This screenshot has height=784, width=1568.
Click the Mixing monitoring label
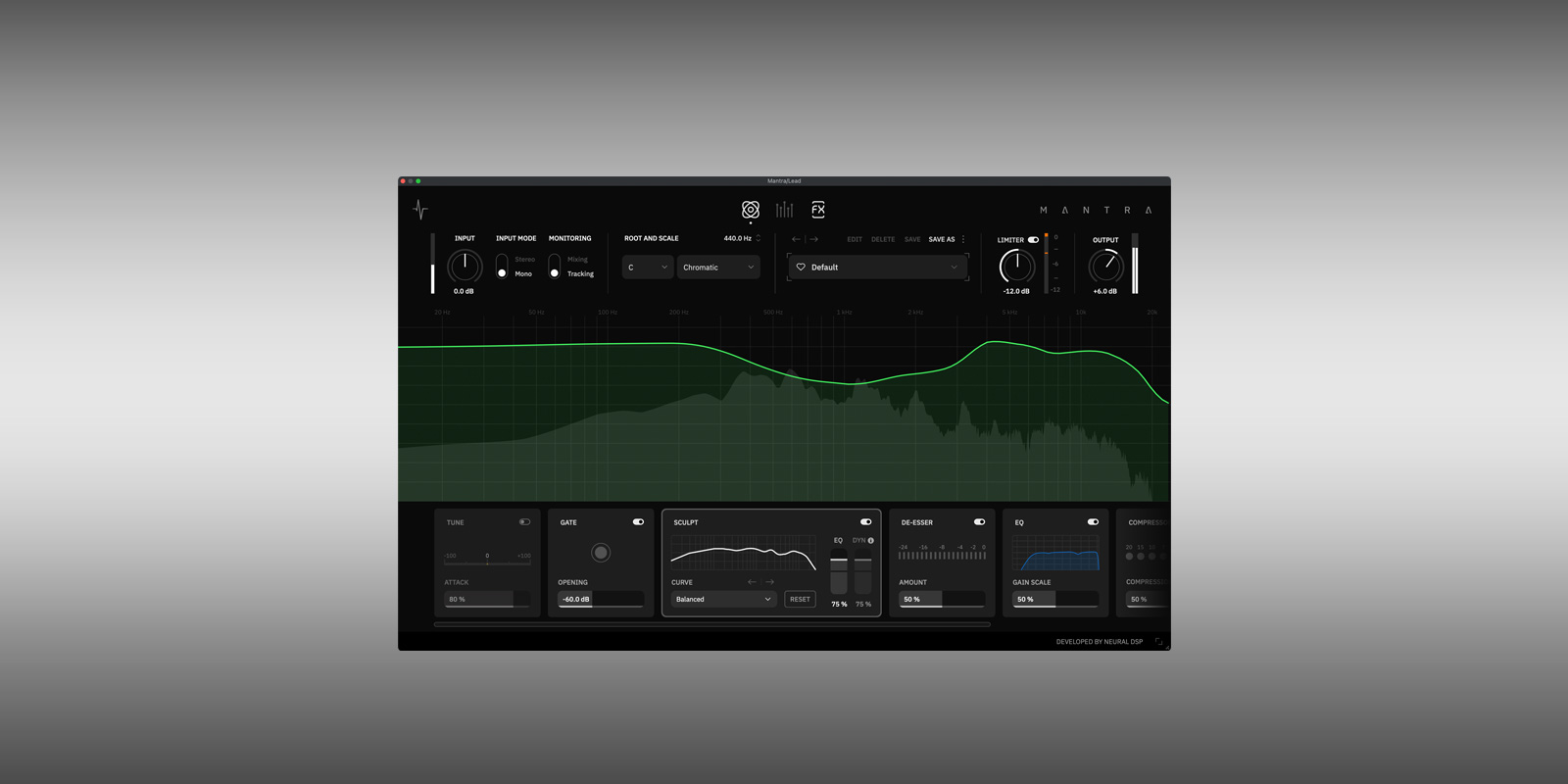pos(577,260)
